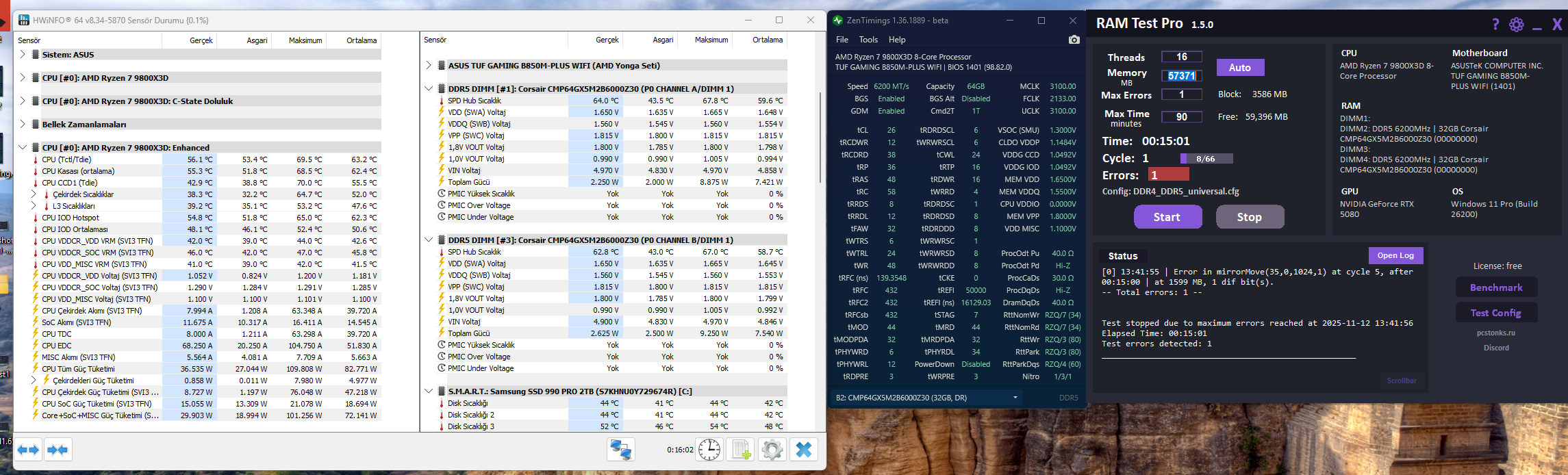Image resolution: width=1568 pixels, height=475 pixels.
Task: Click Maksimum column header in right pane
Action: coord(711,40)
